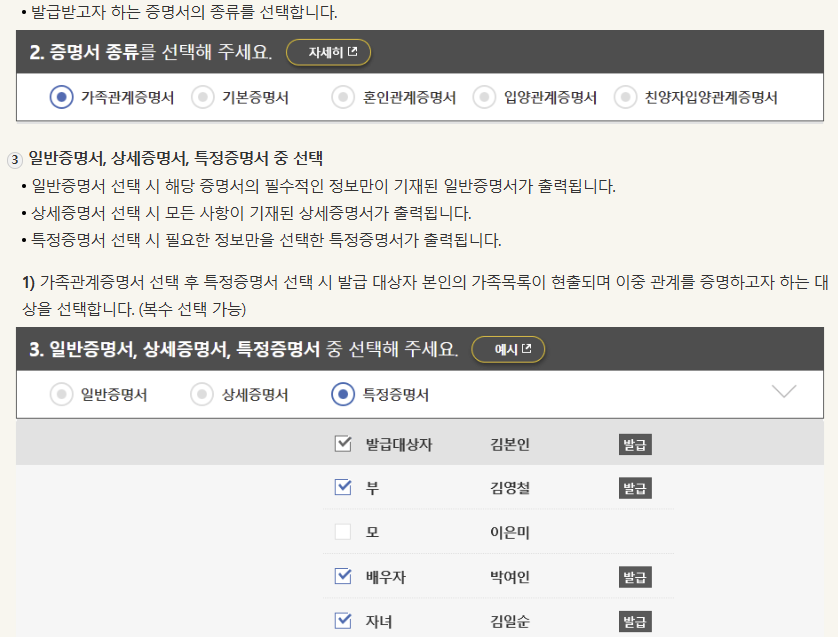The height and width of the screenshot is (637, 838).
Task: Select 친양자입양관계증명서 option
Action: [x=624, y=96]
